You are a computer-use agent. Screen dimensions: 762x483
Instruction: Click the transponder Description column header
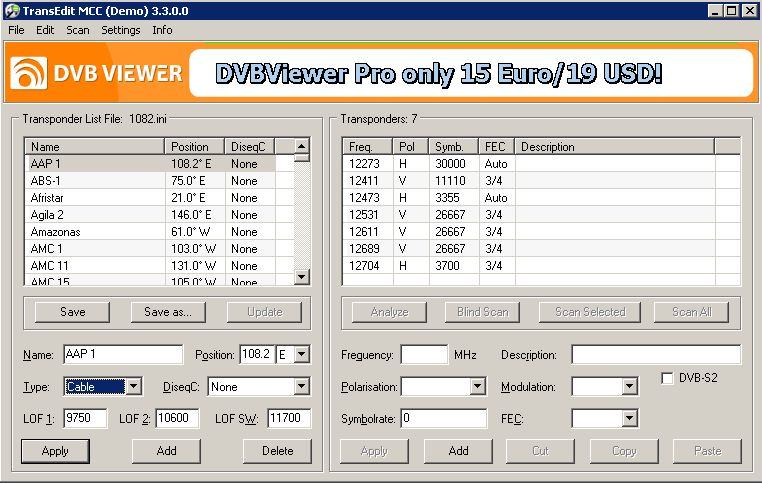point(615,147)
